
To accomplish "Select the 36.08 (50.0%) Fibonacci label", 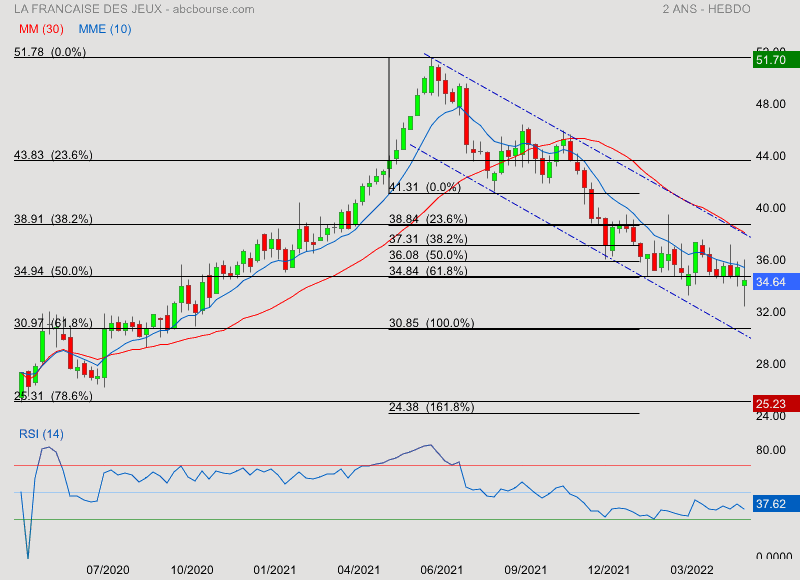I will tap(428, 255).
